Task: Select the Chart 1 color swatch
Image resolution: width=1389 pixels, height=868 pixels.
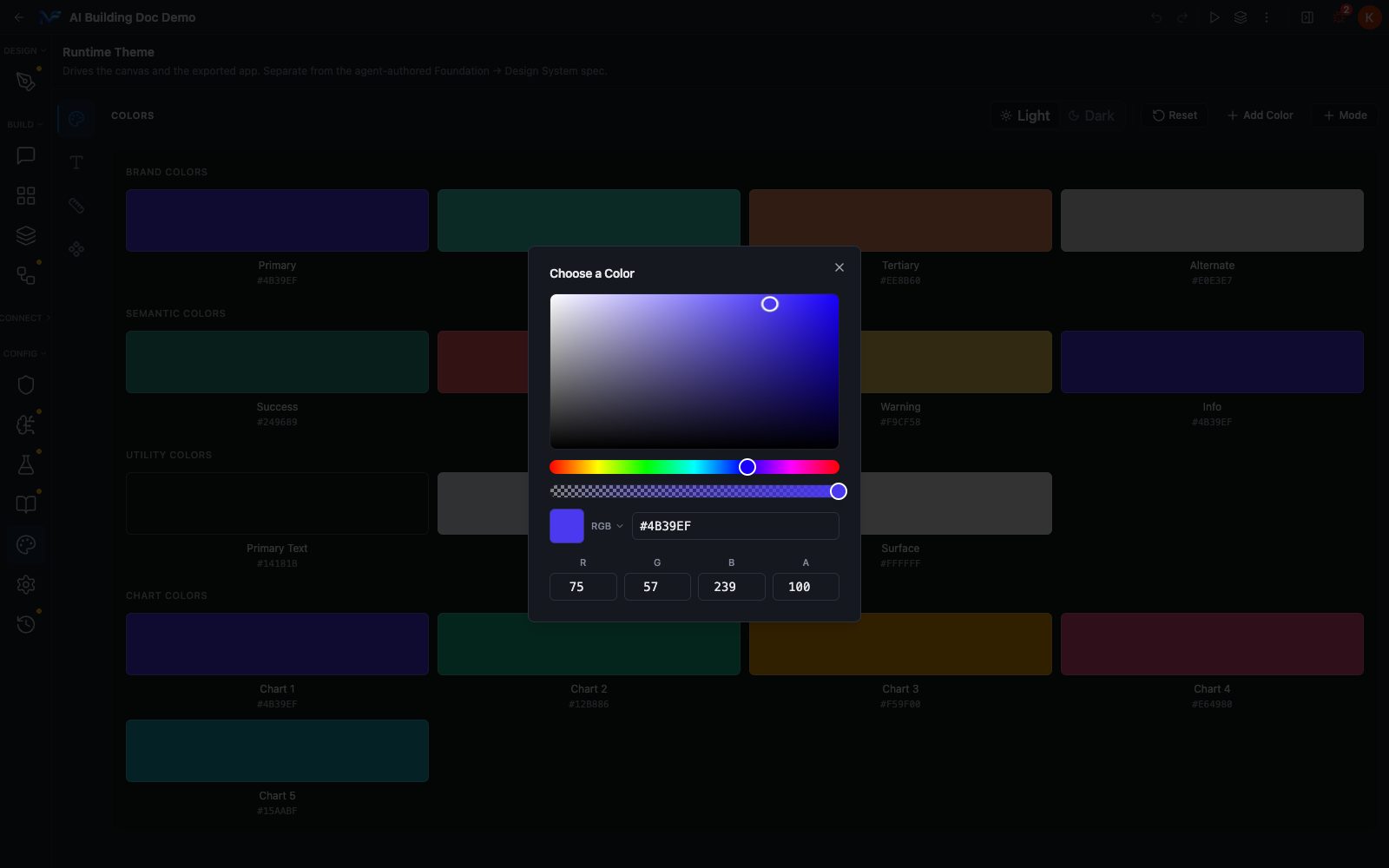Action: pos(277,644)
